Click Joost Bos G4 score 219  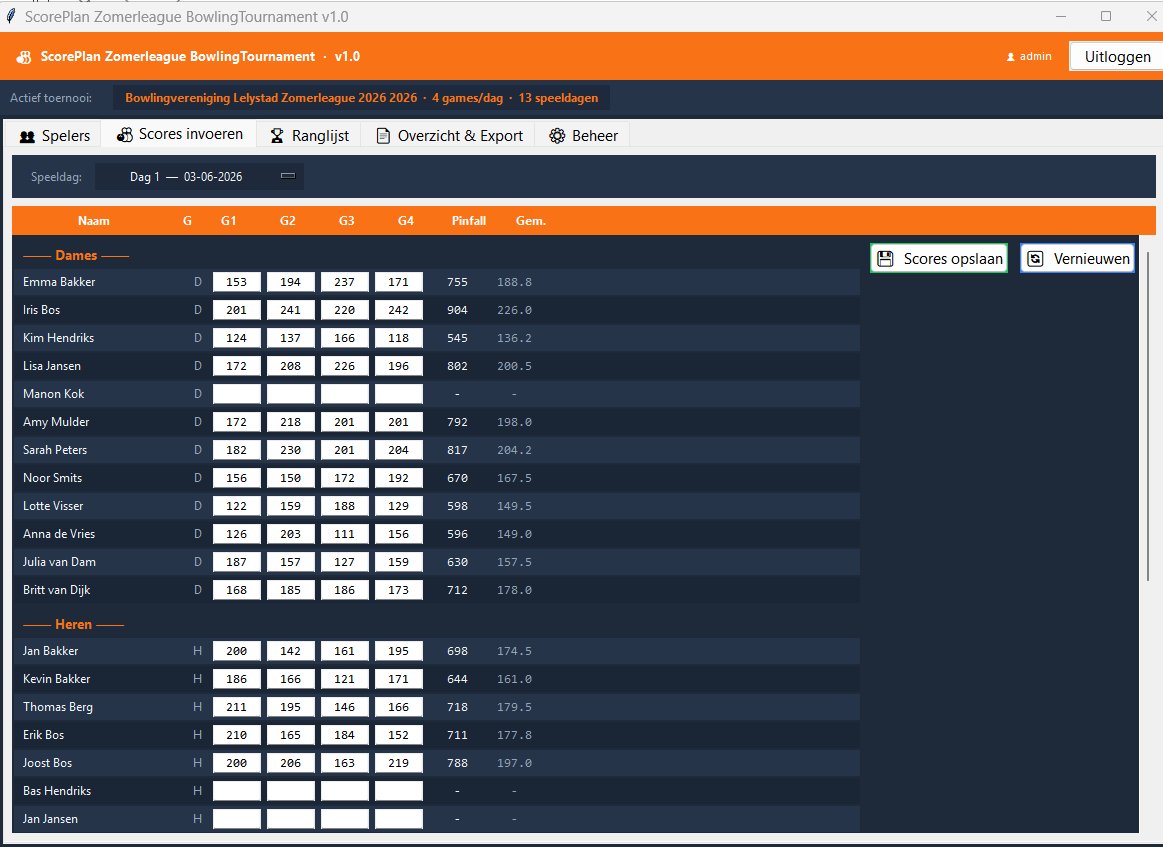pyautogui.click(x=399, y=763)
